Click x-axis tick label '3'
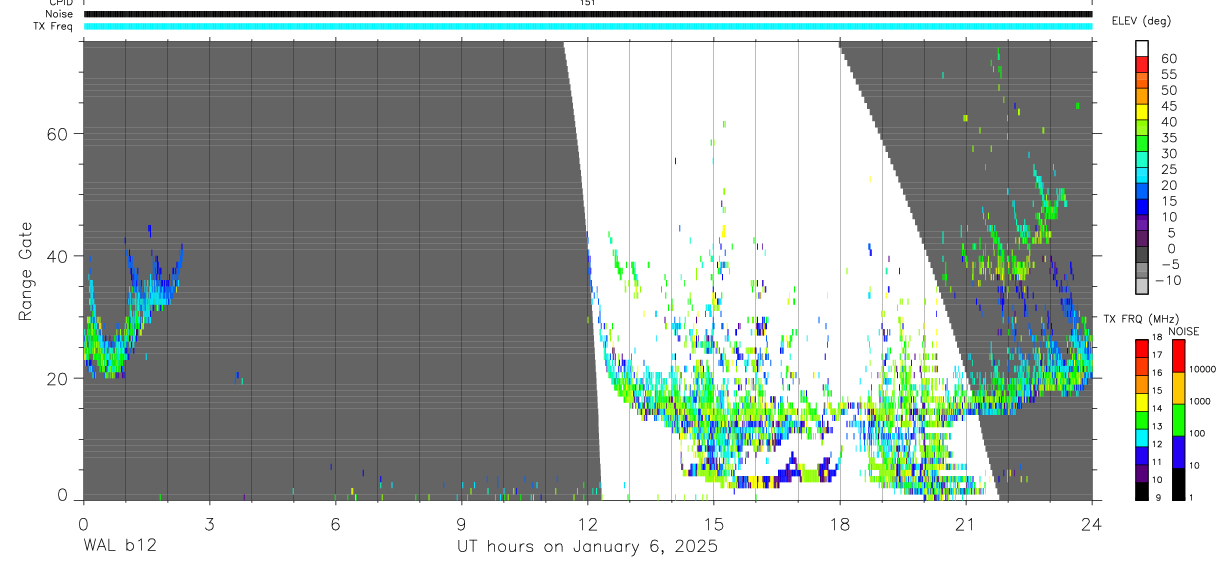Screen dimensions: 1228x567 209,523
